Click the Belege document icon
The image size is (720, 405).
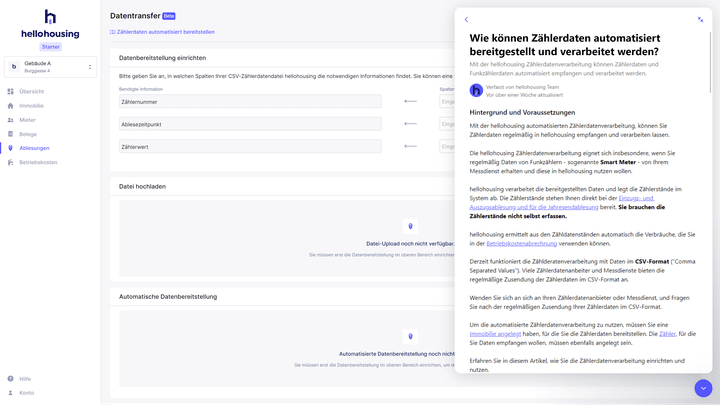11,134
